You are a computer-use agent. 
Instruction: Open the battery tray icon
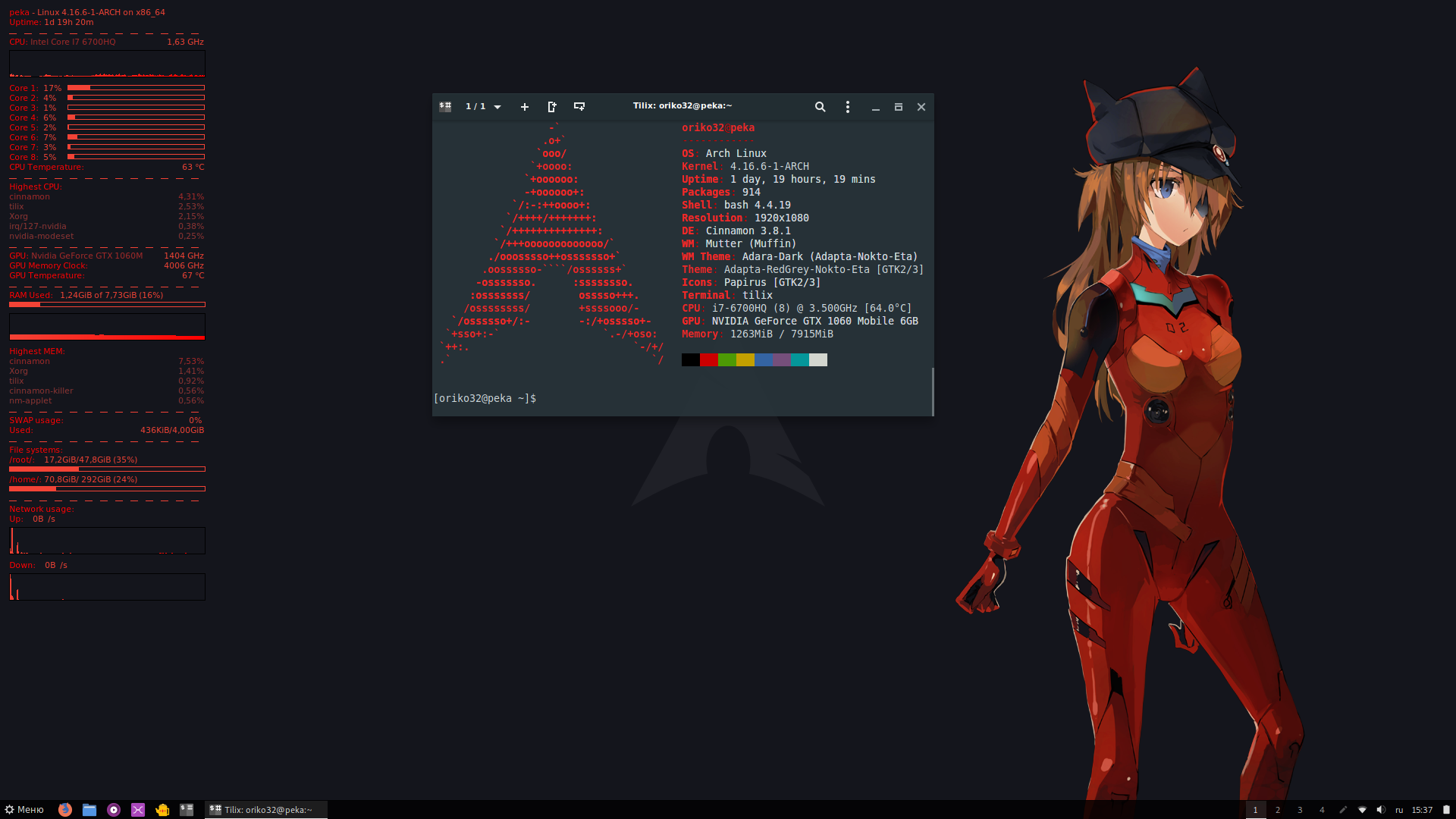(1445, 810)
